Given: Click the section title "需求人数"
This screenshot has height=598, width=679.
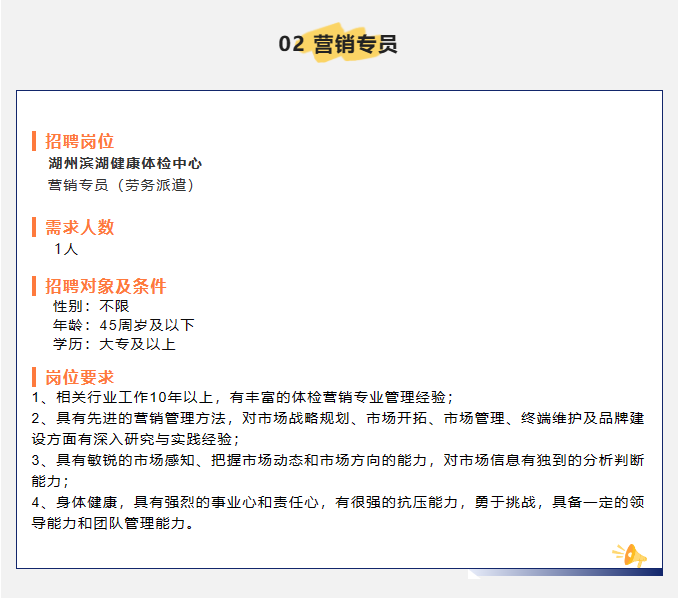Looking at the screenshot, I should pos(79,227).
